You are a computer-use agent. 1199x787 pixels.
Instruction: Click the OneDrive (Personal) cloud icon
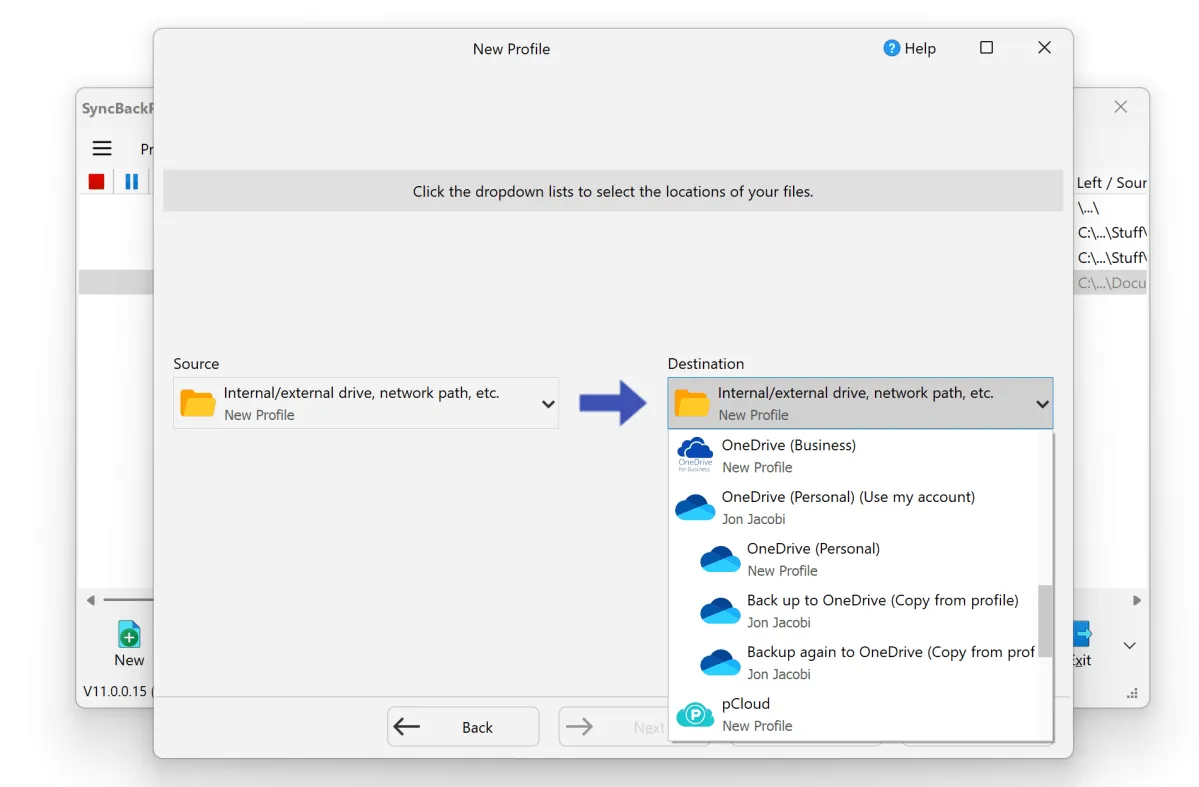pos(720,558)
